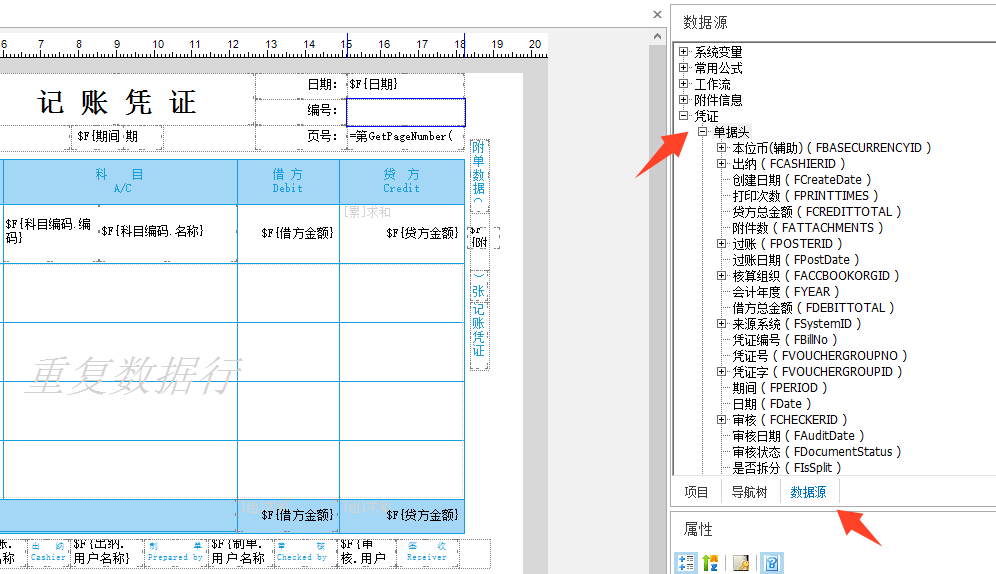Collapse the 凭证 tree node
This screenshot has width=996, height=574.
683,116
